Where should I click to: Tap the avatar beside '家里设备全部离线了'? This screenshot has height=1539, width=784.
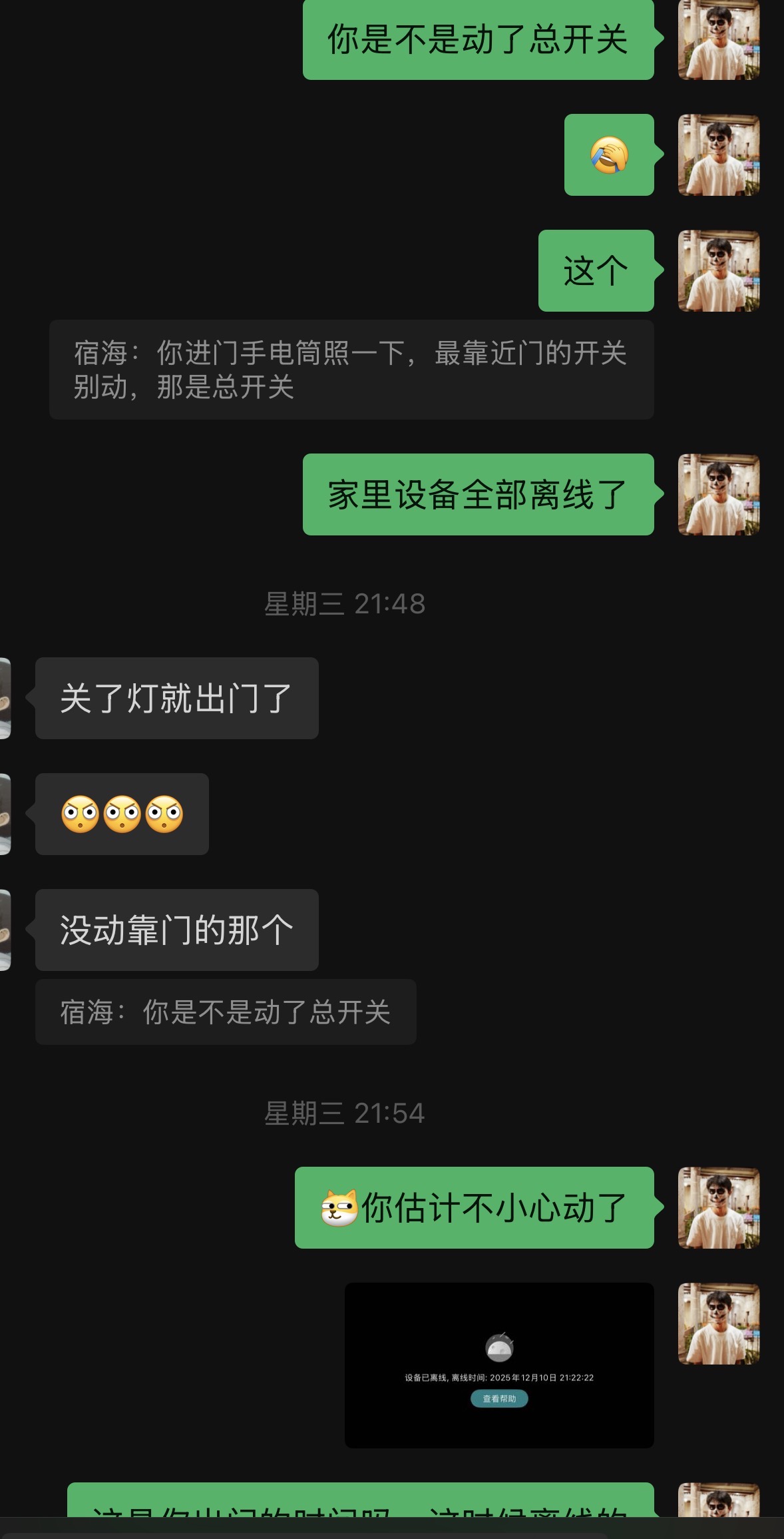(719, 494)
